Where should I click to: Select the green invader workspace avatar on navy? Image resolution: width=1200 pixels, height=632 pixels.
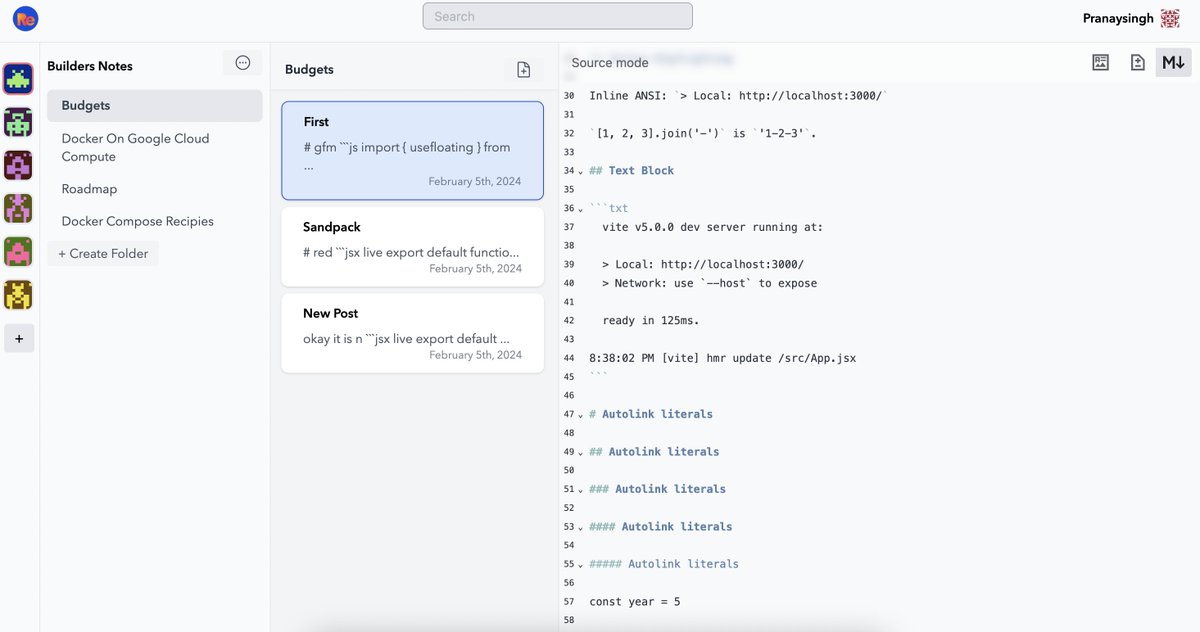tap(19, 78)
